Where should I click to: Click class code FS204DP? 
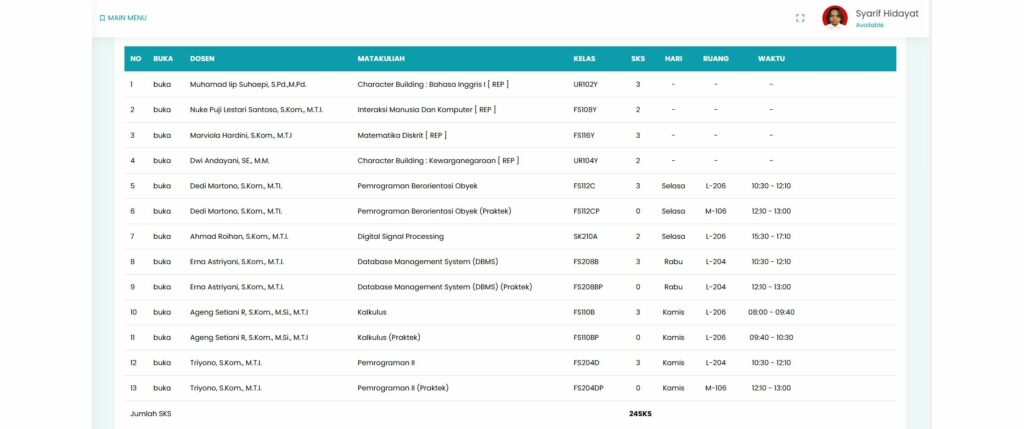click(587, 388)
